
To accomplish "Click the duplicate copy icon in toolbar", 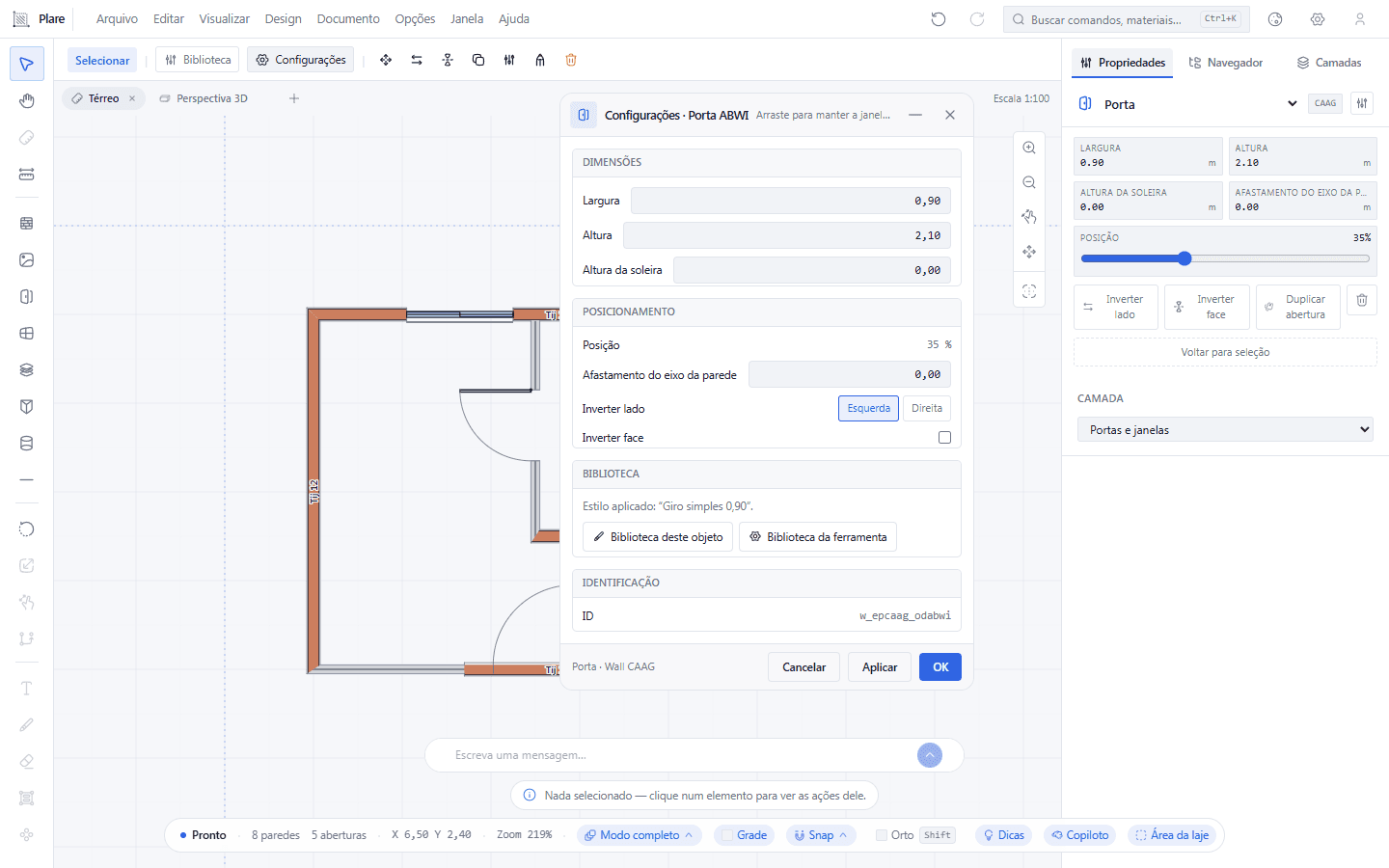I will (x=478, y=60).
